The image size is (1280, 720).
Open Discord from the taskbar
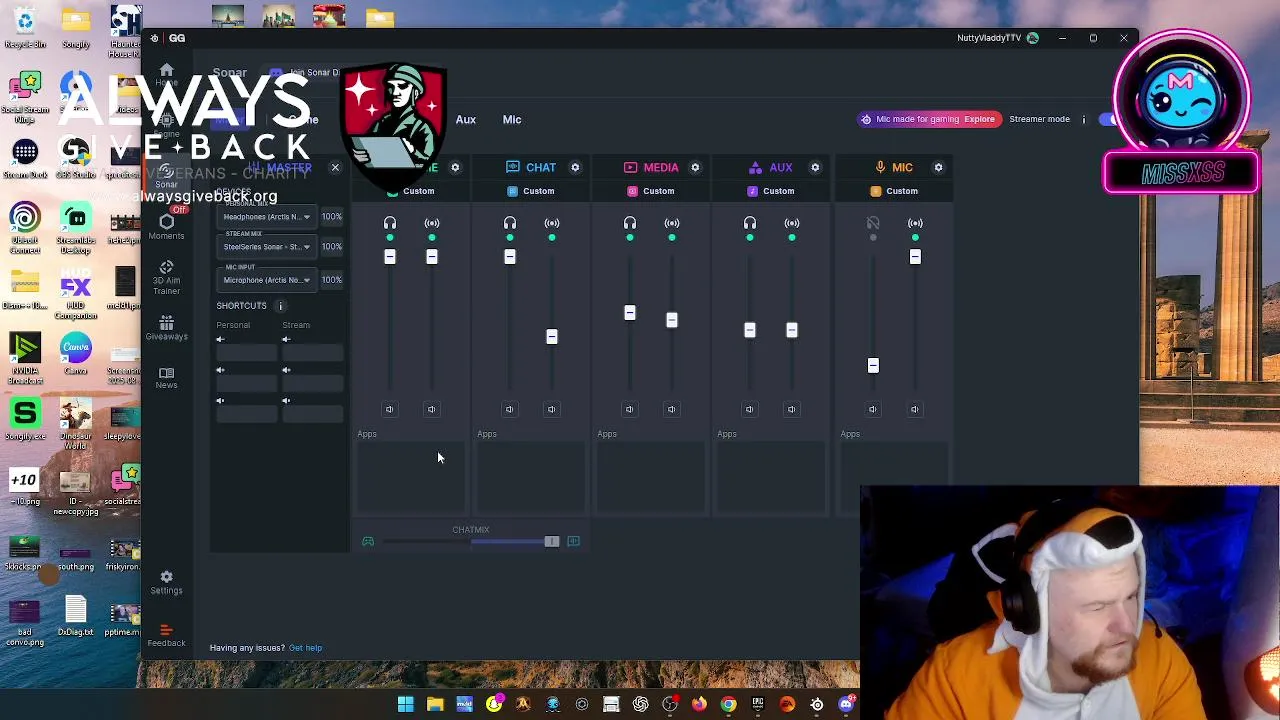point(846,704)
